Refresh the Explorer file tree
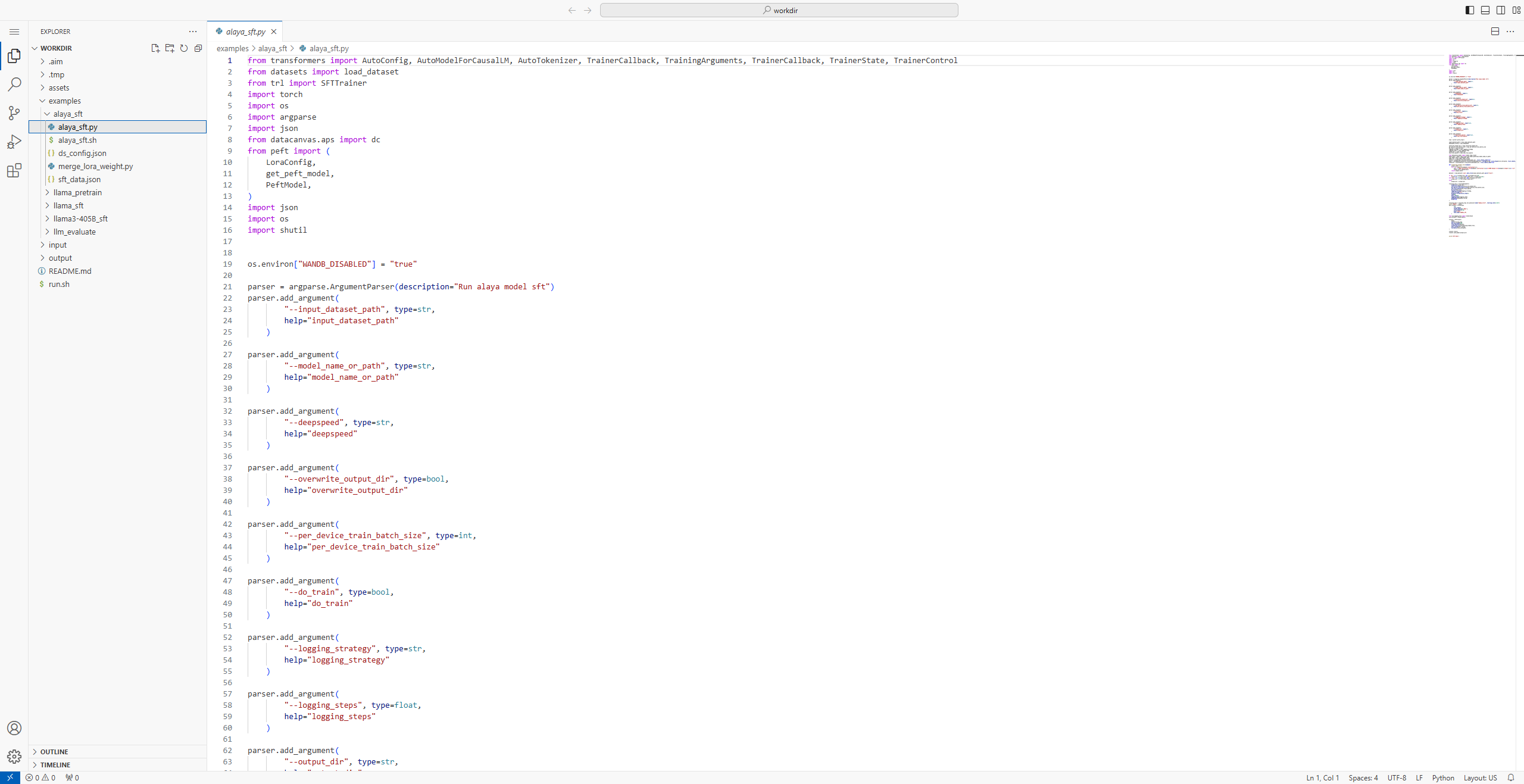 point(184,48)
